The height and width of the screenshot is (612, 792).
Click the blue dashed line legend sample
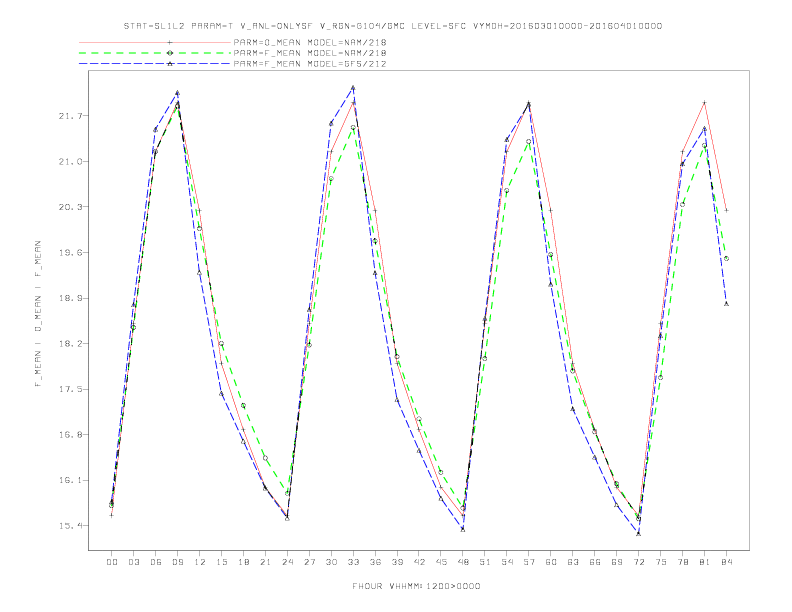155,64
